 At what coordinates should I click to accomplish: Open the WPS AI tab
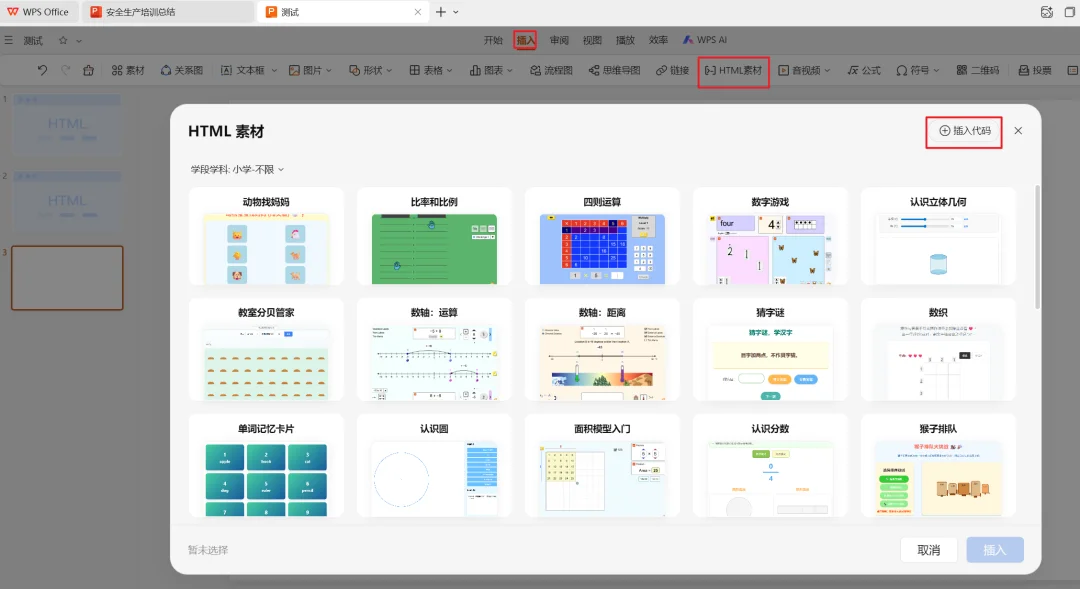click(x=705, y=40)
